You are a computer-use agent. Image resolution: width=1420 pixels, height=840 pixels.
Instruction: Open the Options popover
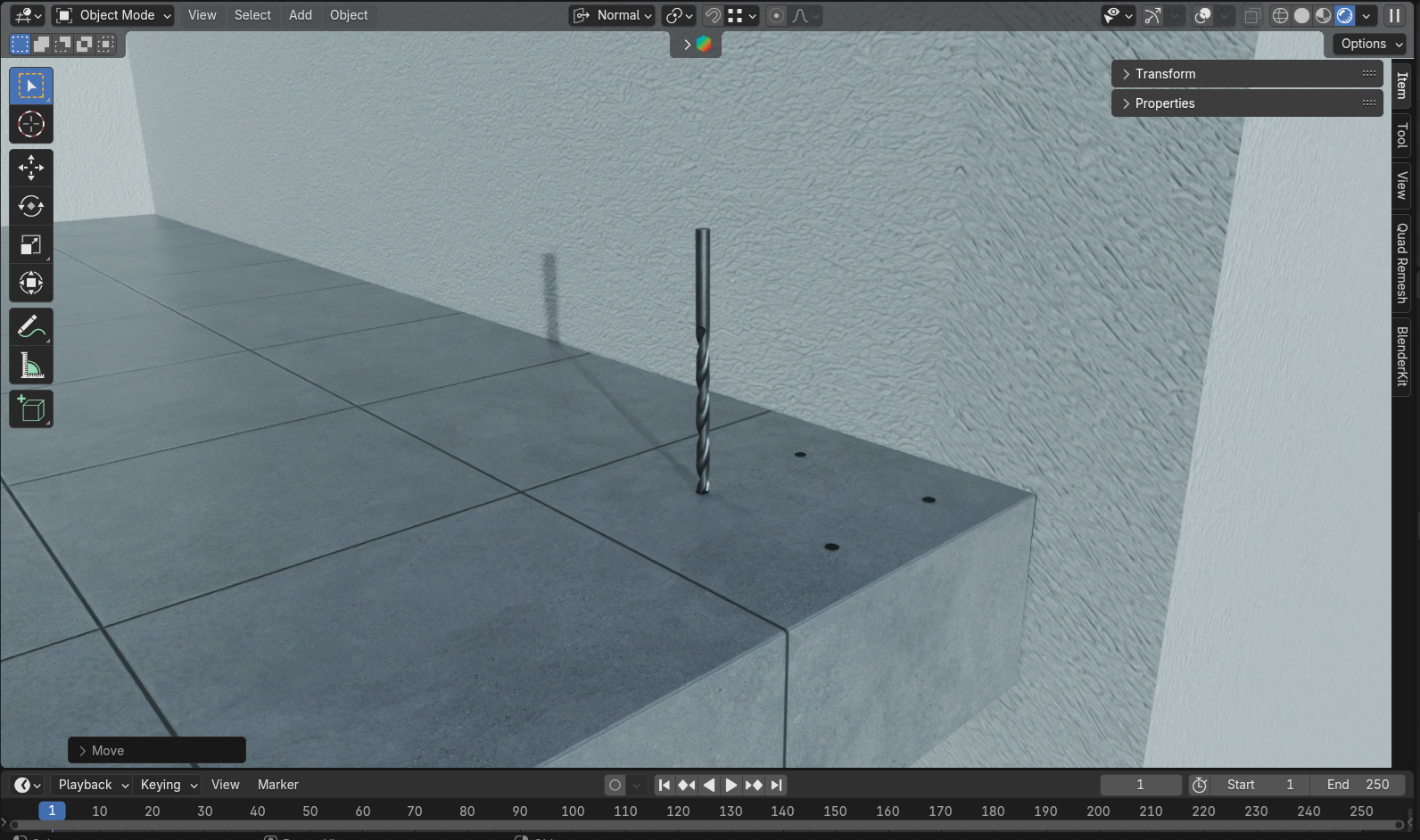(x=1371, y=44)
